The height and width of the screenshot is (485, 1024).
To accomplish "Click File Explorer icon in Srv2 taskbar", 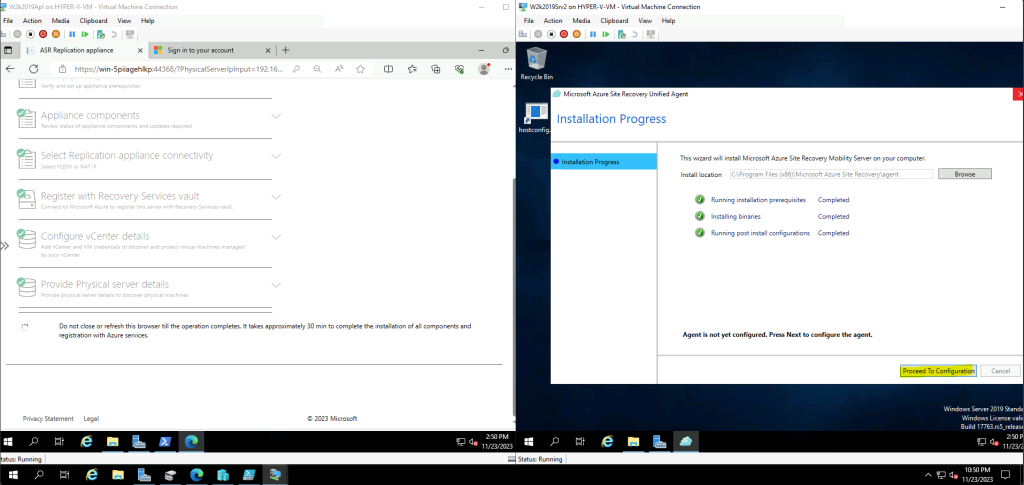I will (x=633, y=441).
